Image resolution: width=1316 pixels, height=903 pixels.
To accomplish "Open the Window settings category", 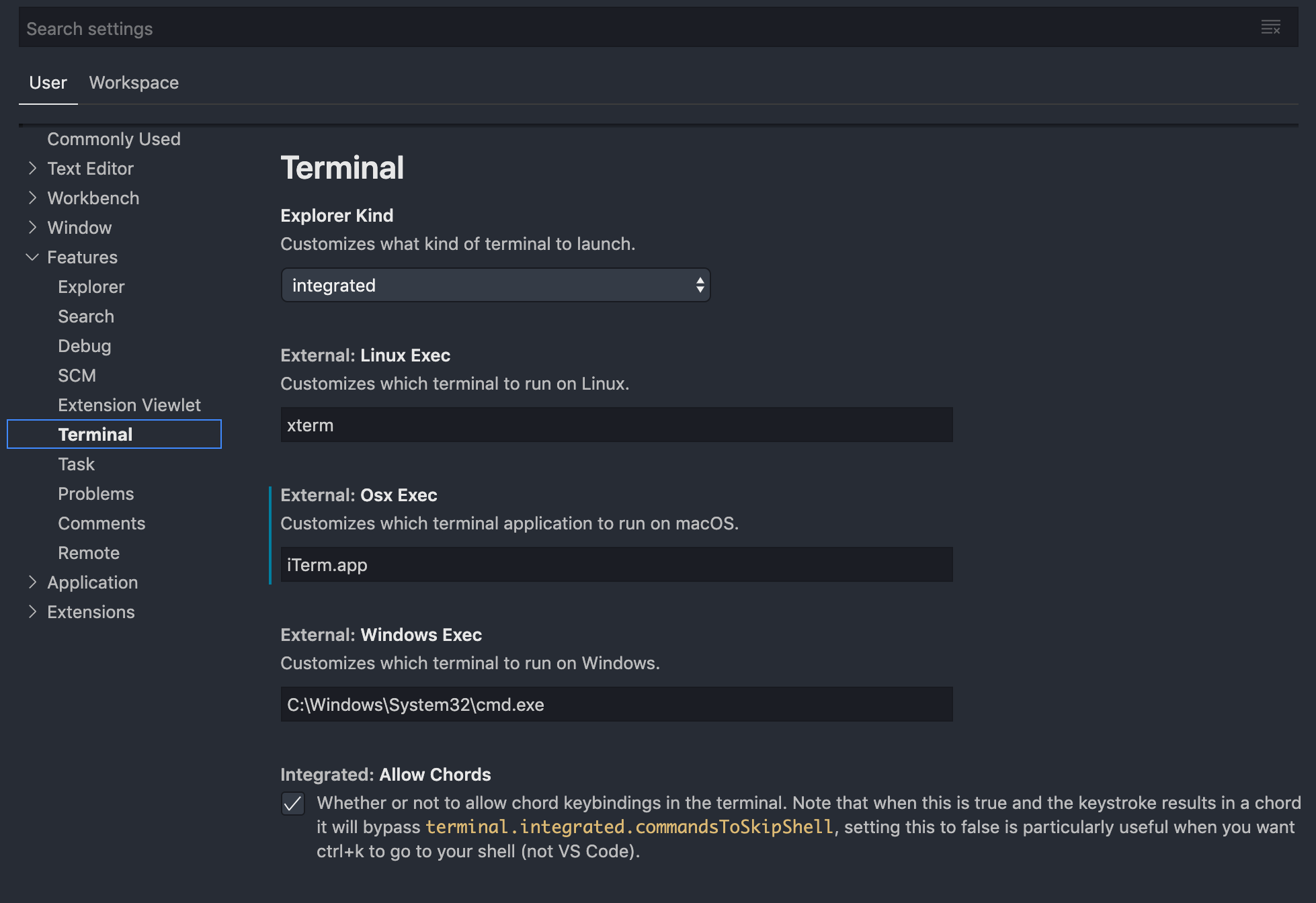I will (79, 228).
